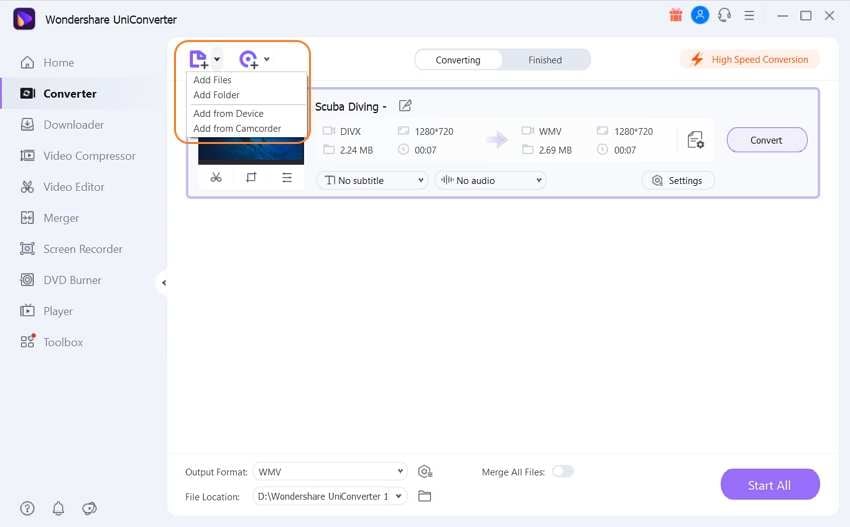Click the Home house icon

[x=27, y=62]
